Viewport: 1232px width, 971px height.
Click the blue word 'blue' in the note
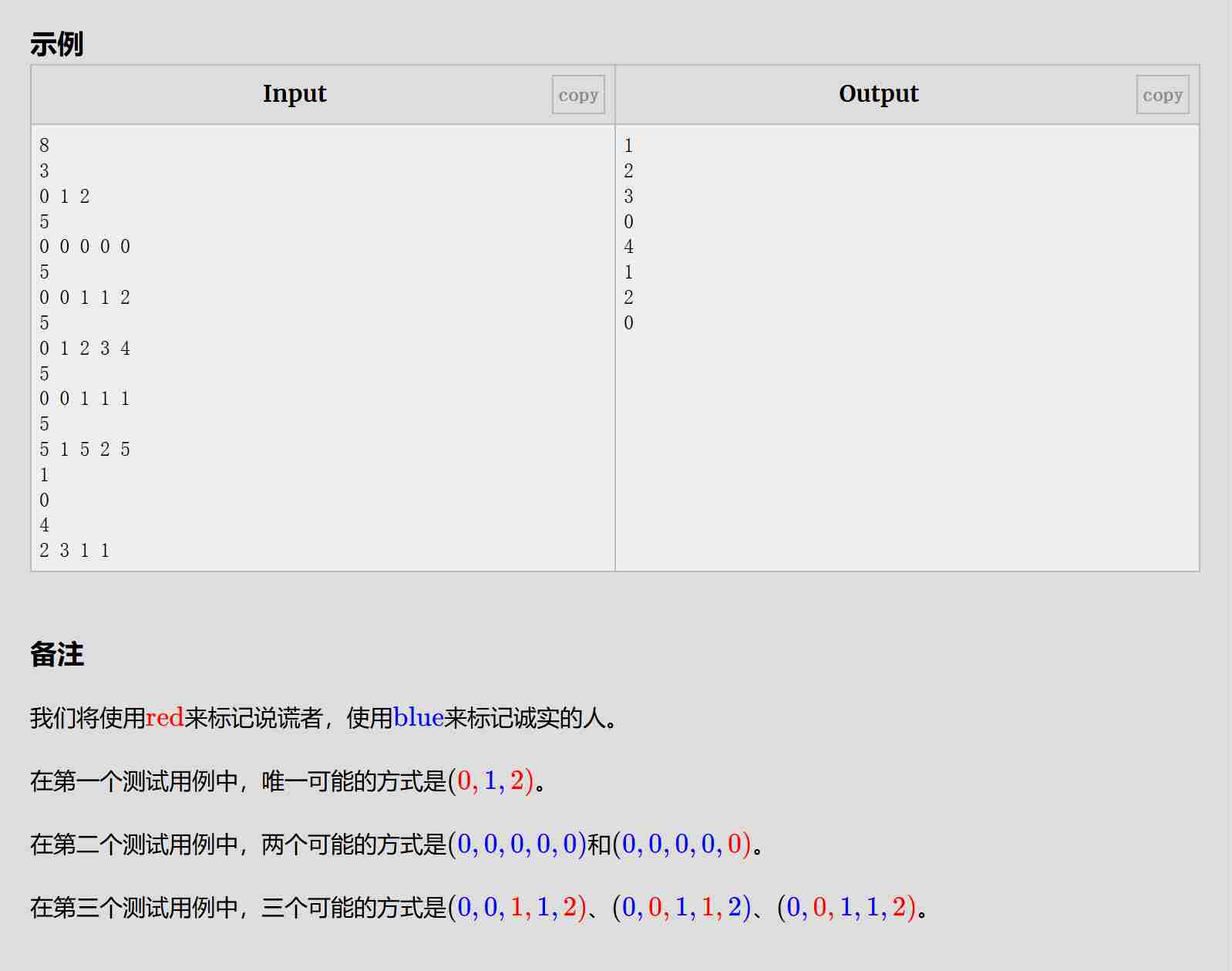click(x=419, y=718)
